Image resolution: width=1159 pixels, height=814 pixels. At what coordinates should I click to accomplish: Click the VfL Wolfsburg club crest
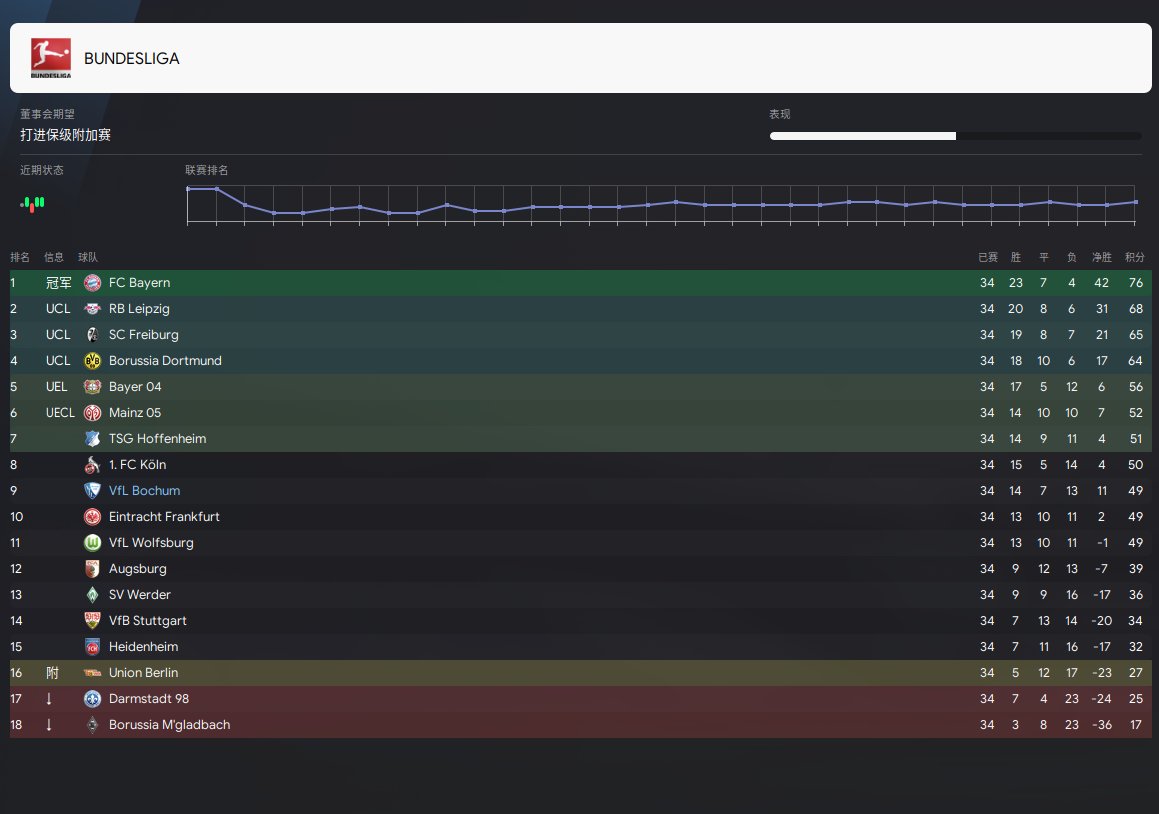point(93,543)
